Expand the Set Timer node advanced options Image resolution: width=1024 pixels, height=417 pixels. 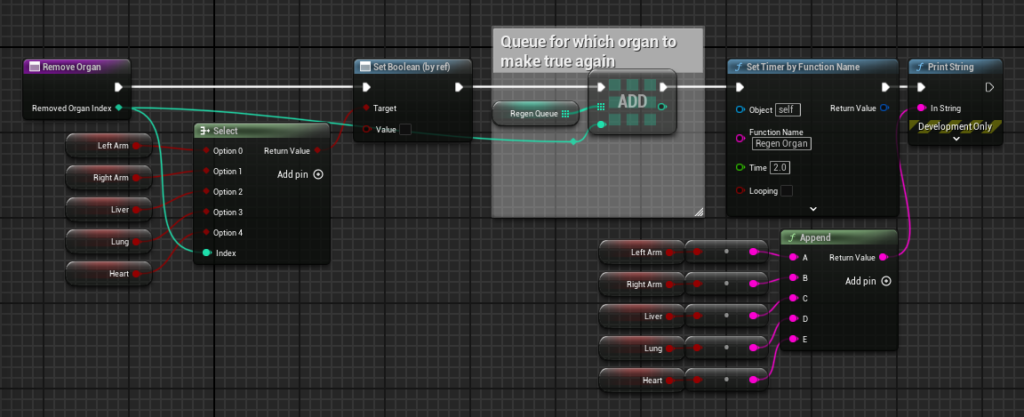812,208
